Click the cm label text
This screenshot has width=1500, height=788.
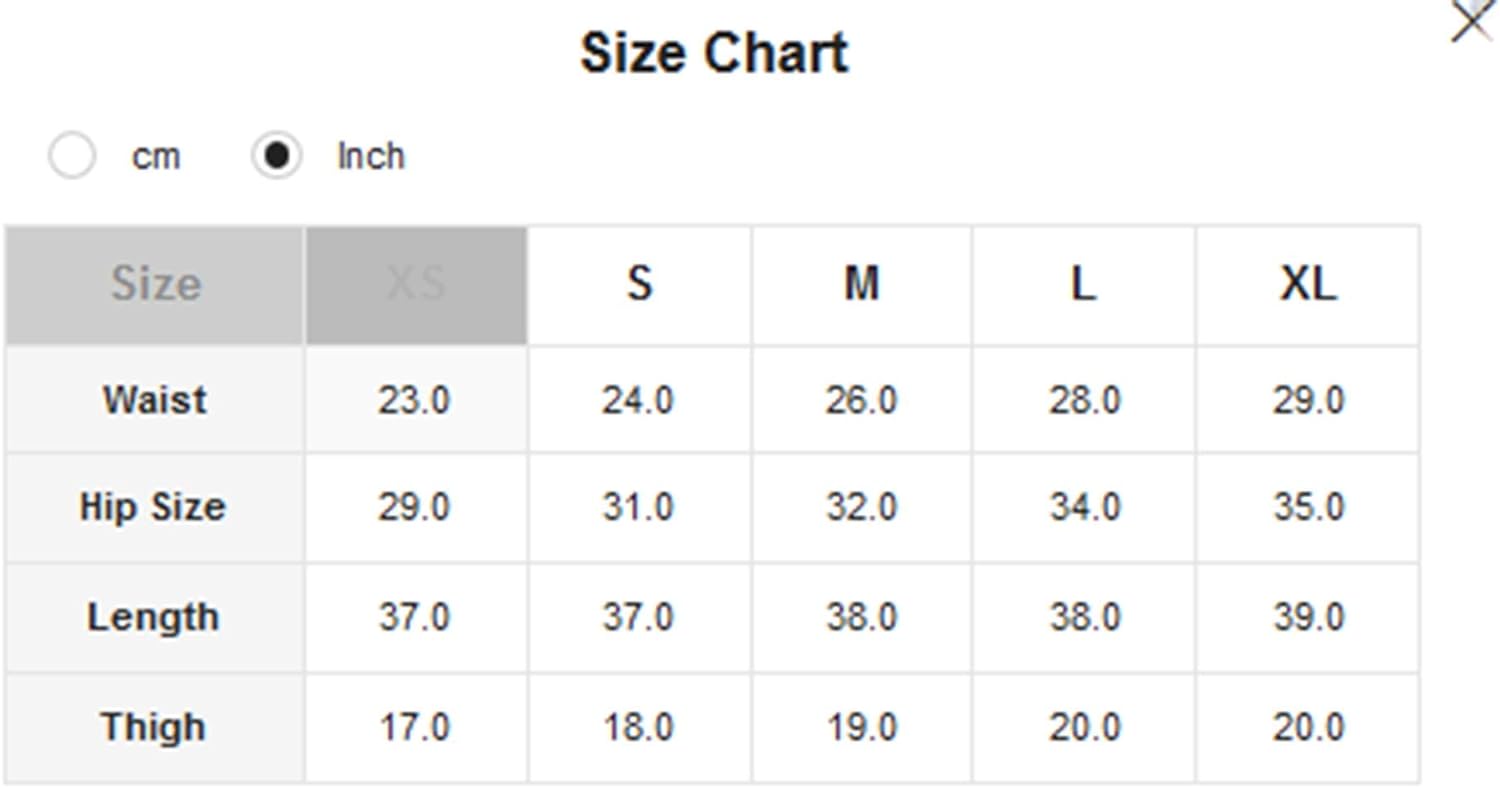[156, 157]
